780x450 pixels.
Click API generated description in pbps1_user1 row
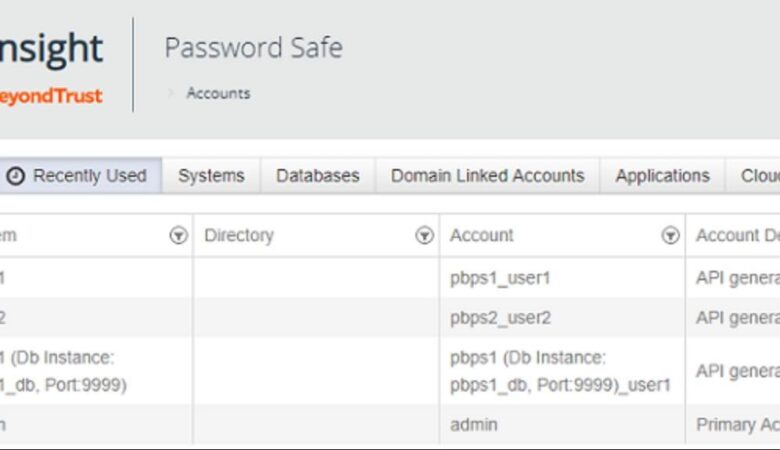pyautogui.click(x=733, y=278)
